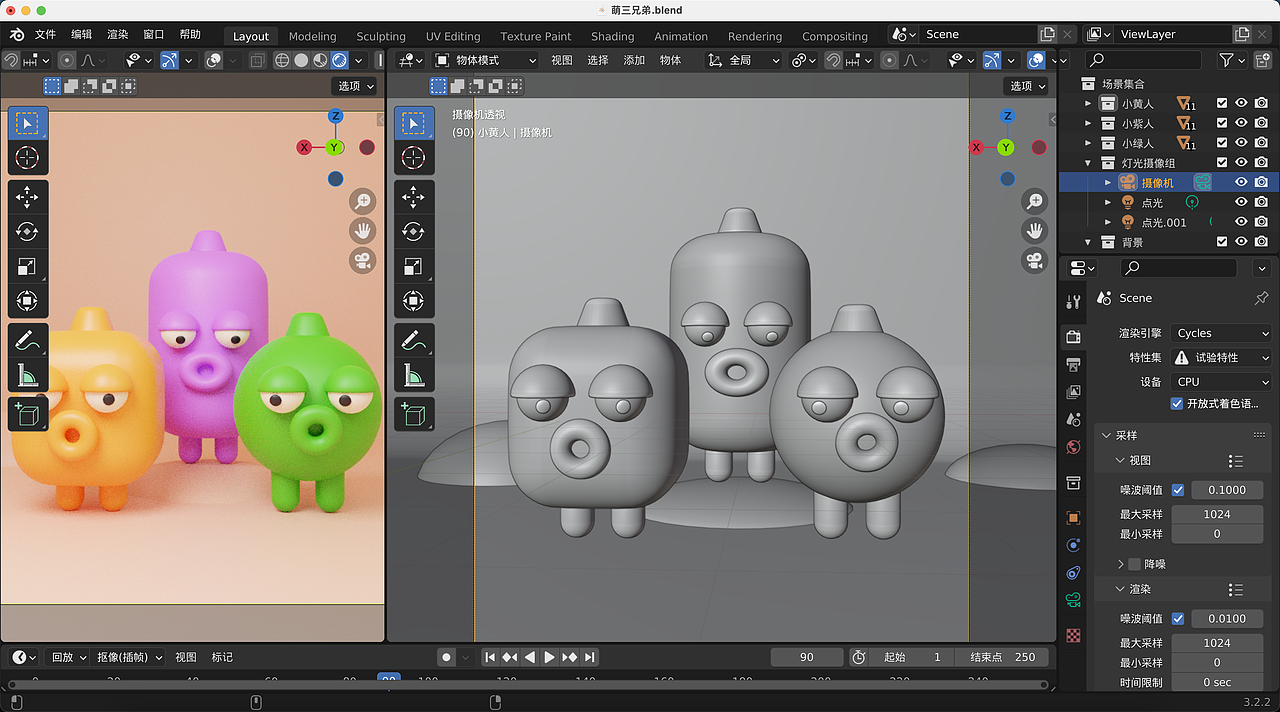1280x712 pixels.
Task: Select the Rotate tool
Action: click(28, 232)
